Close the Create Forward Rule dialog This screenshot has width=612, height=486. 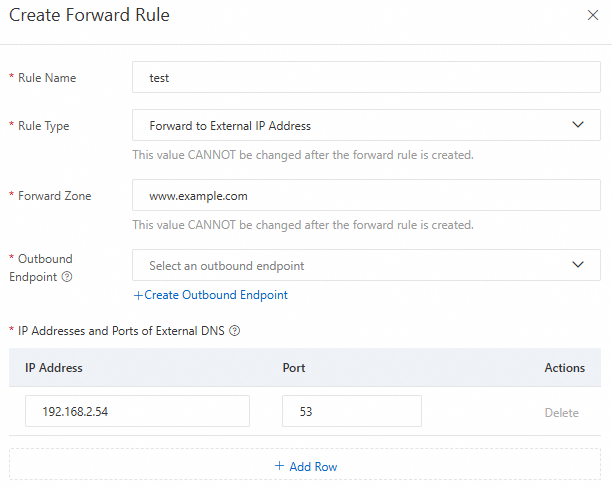[591, 16]
